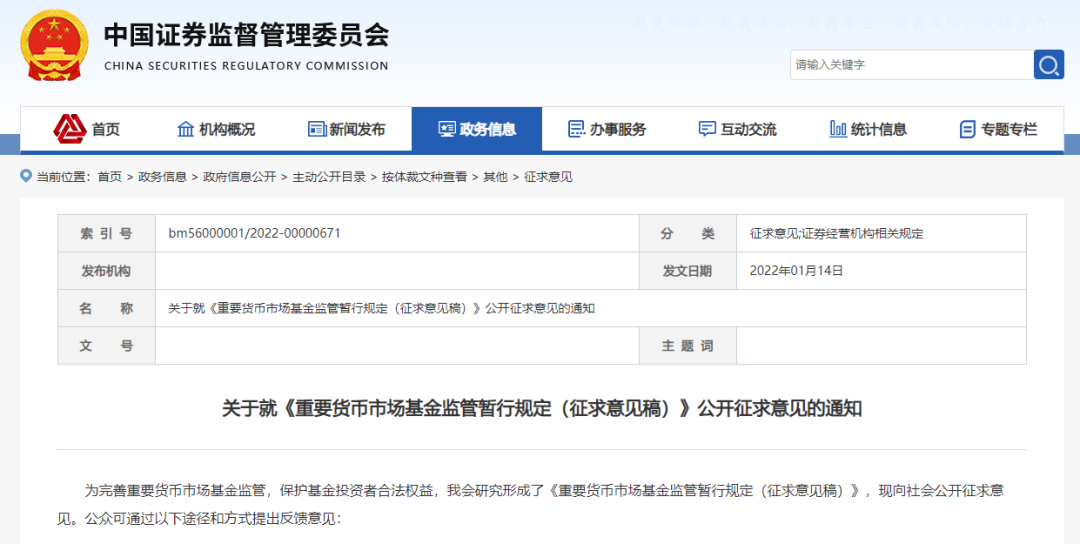This screenshot has width=1080, height=544.
Task: Open the 机构概况 navigation tab
Action: [x=216, y=129]
